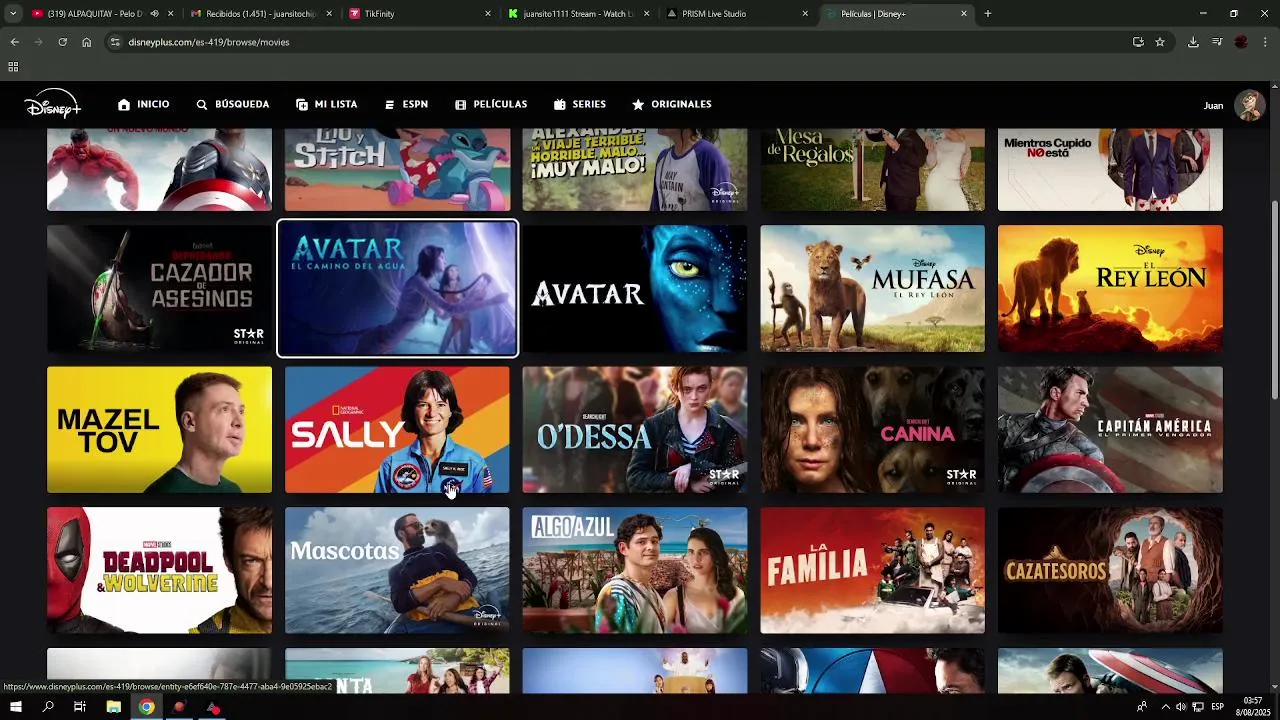The width and height of the screenshot is (1280, 720).
Task: Click the Series icon in navigation
Action: tap(560, 104)
